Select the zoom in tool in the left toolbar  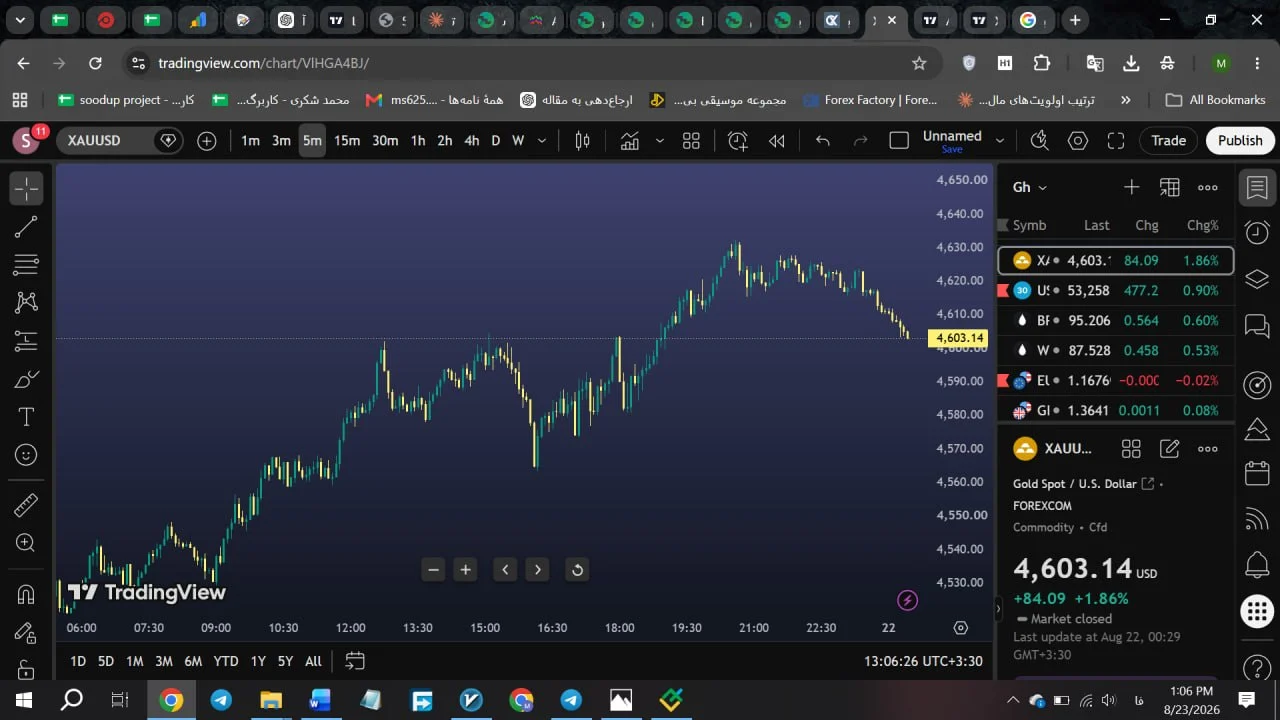(26, 543)
